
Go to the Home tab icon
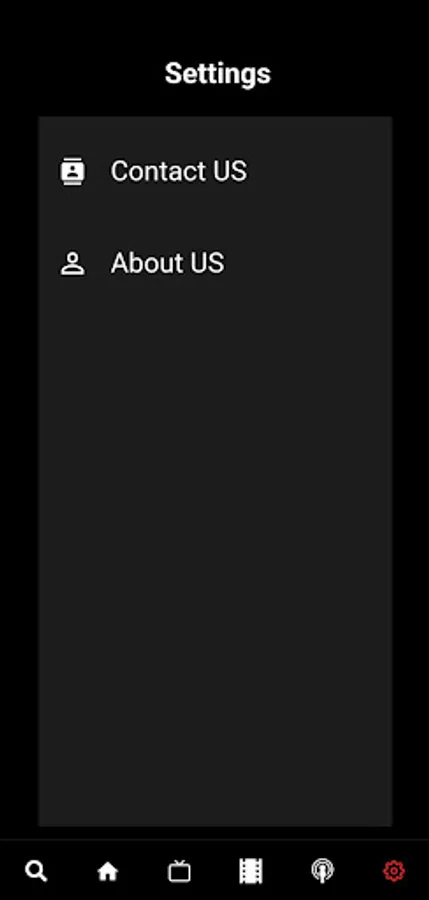tap(107, 871)
